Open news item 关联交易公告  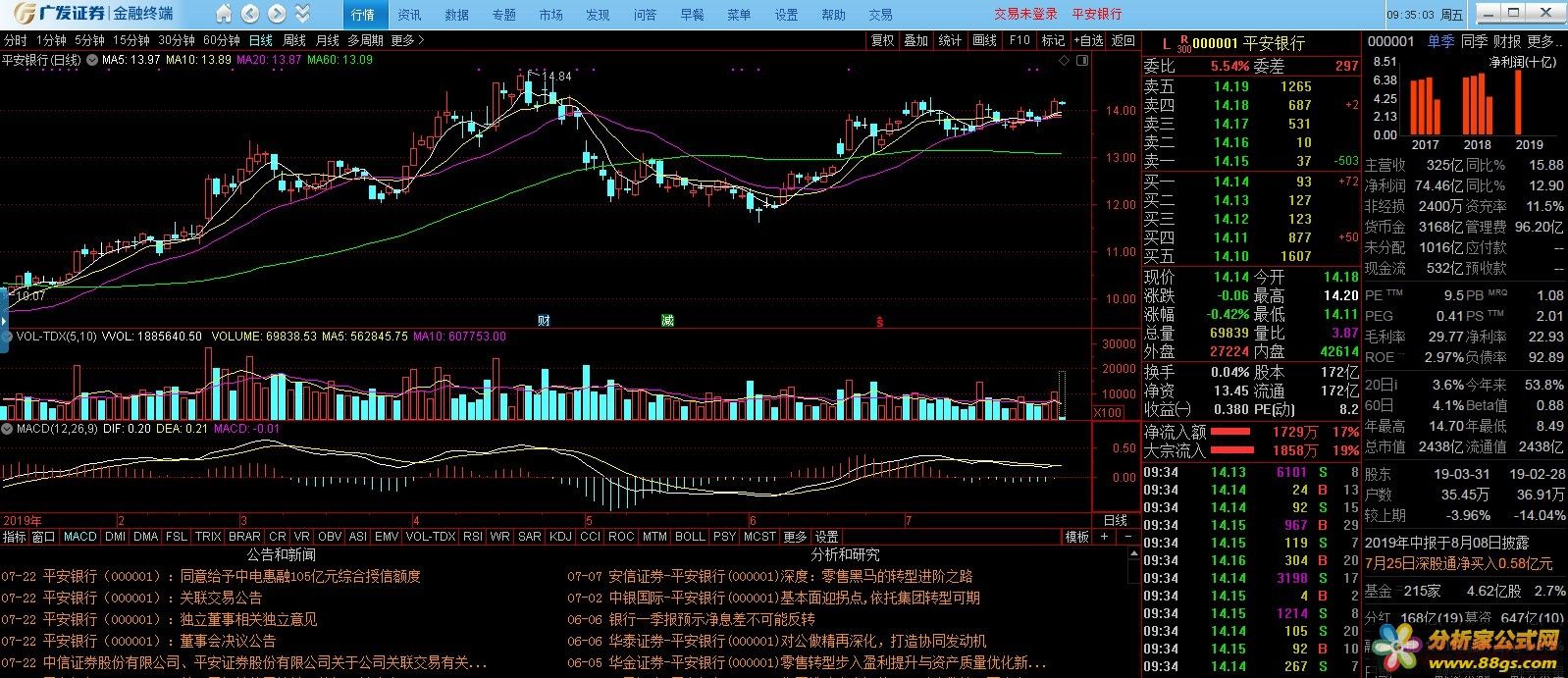pyautogui.click(x=221, y=598)
